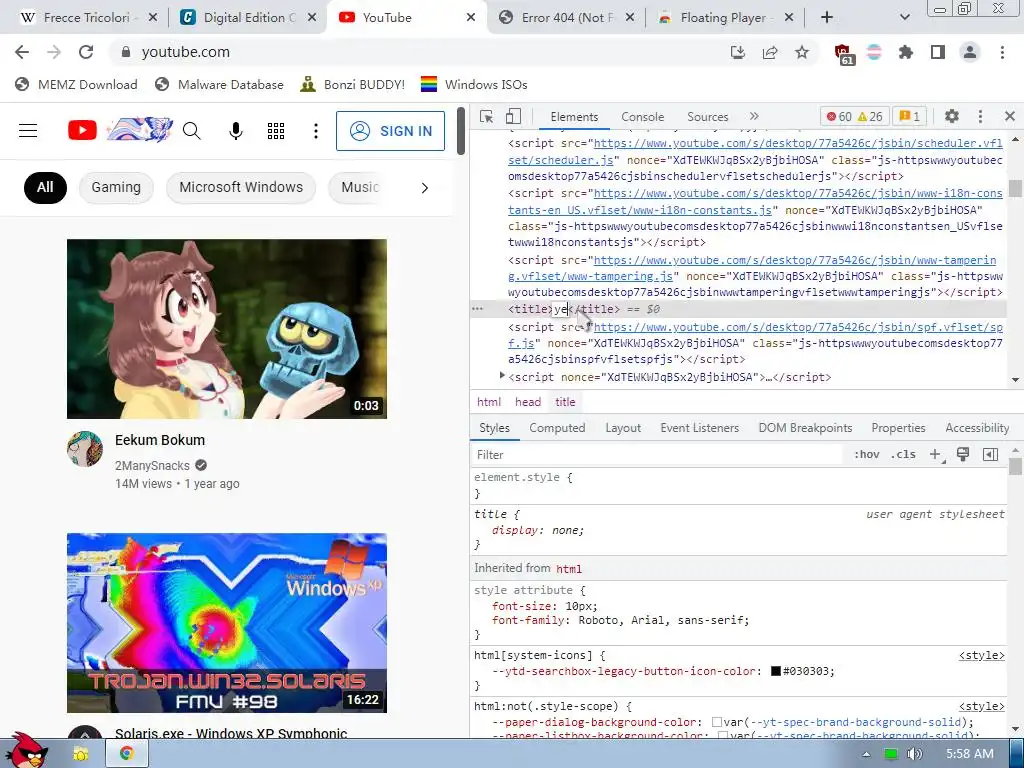Switch to DevTools Sources tab
Screen dimensions: 1024x768
(707, 117)
